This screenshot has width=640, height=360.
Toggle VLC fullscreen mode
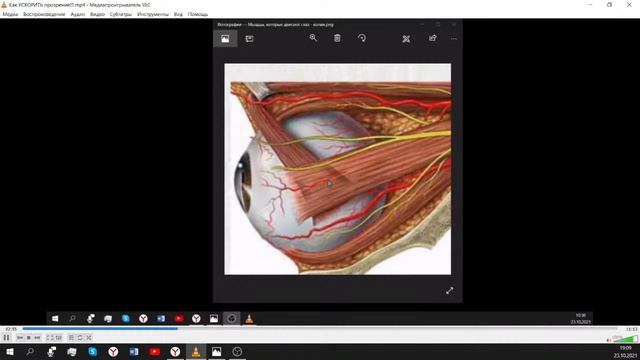pos(49,338)
